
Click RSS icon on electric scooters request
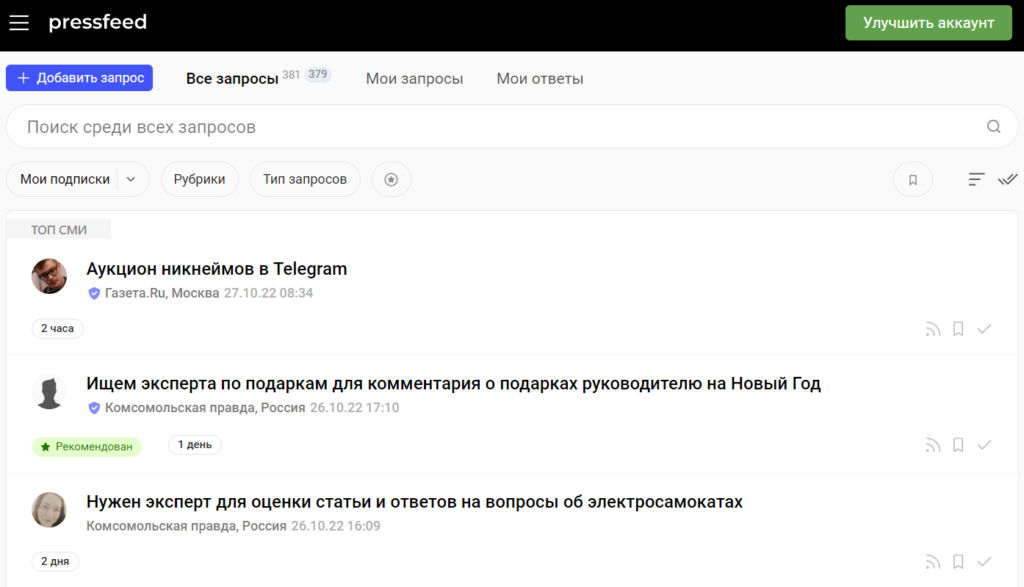tap(933, 562)
